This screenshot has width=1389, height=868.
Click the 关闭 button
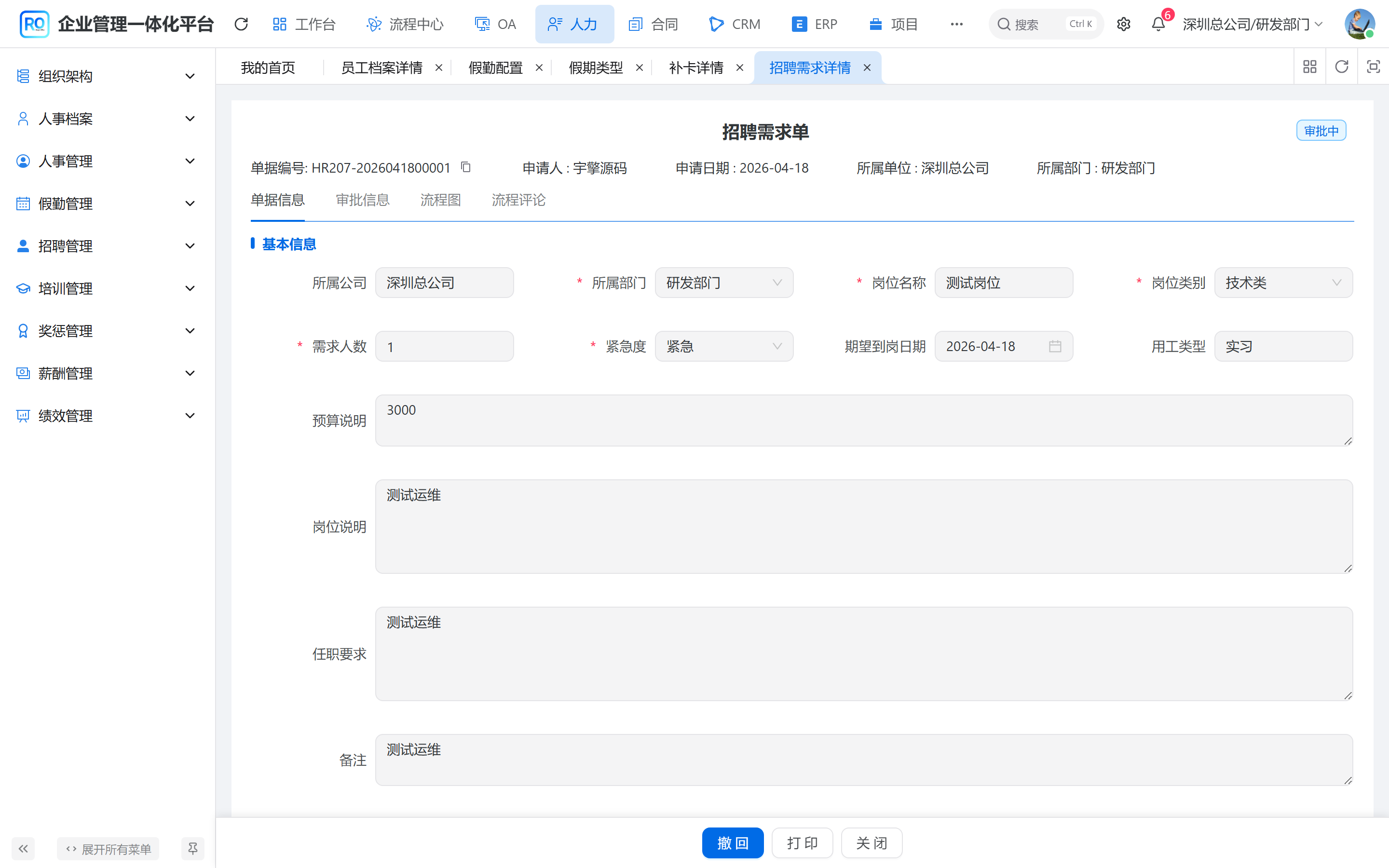point(872,843)
